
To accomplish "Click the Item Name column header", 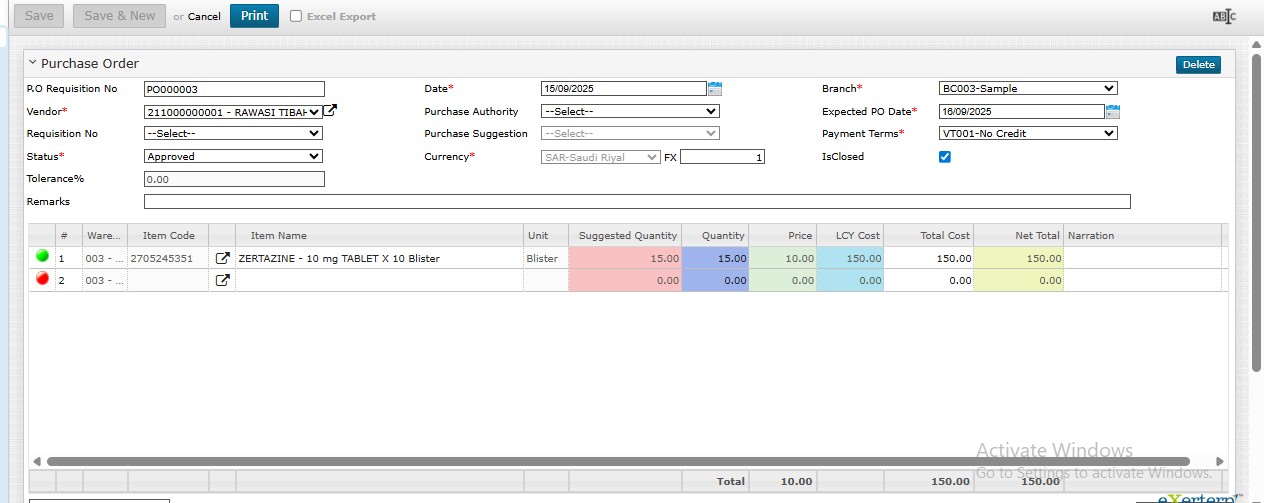I will click(x=278, y=236).
